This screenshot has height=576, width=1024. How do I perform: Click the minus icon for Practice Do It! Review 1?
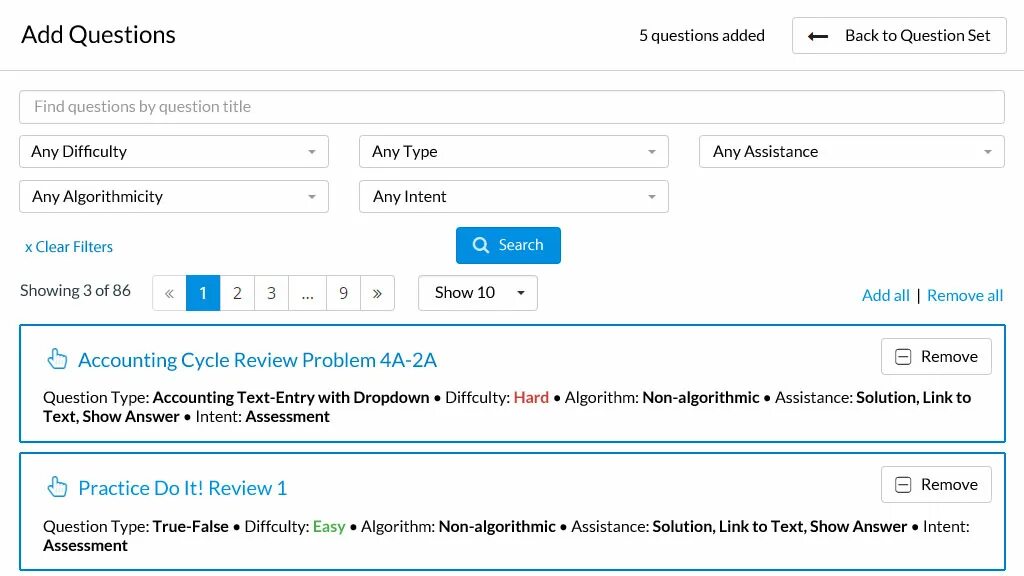(x=903, y=485)
